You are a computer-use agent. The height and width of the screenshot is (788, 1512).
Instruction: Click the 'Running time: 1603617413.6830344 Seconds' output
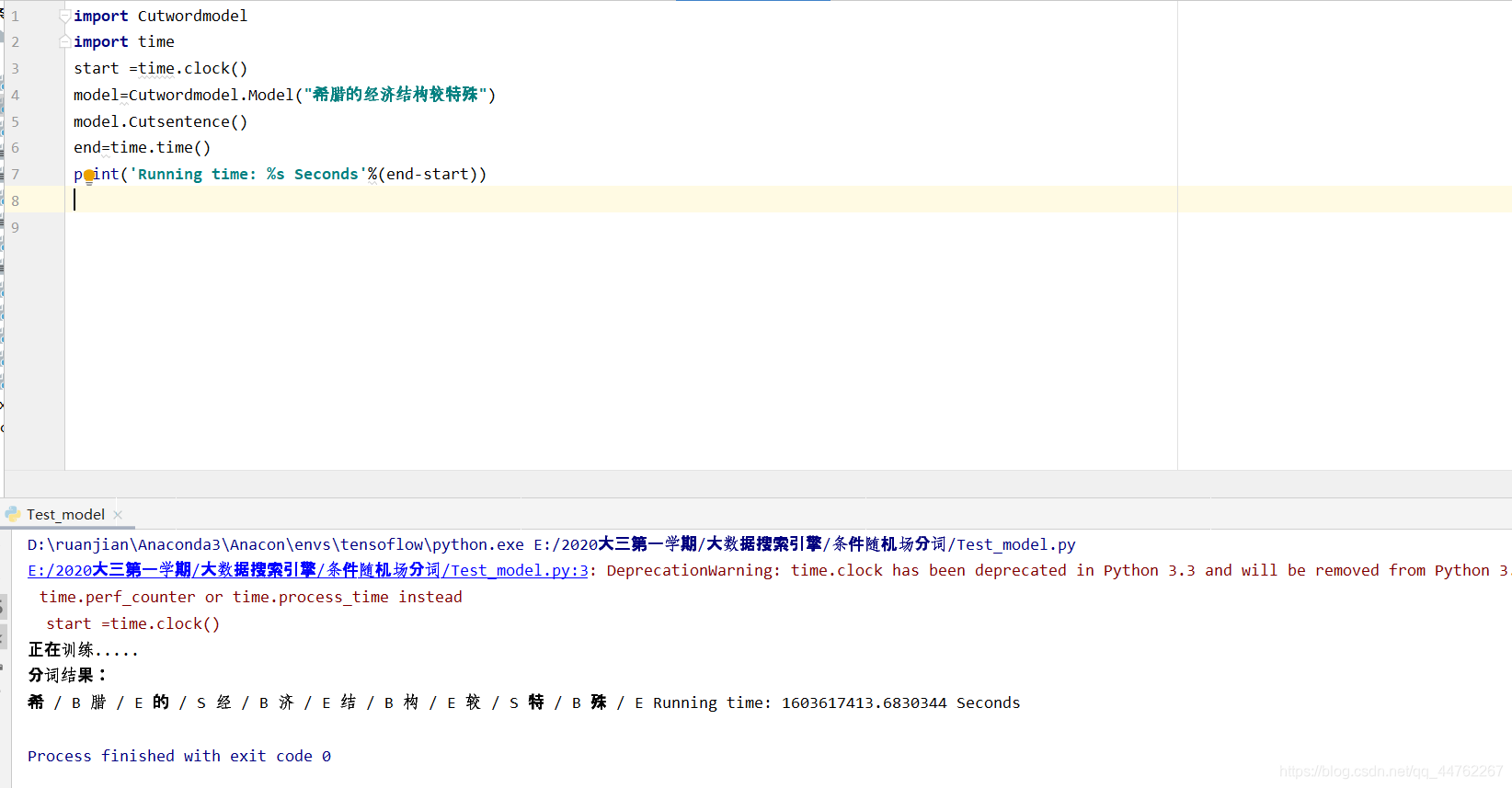tap(837, 702)
